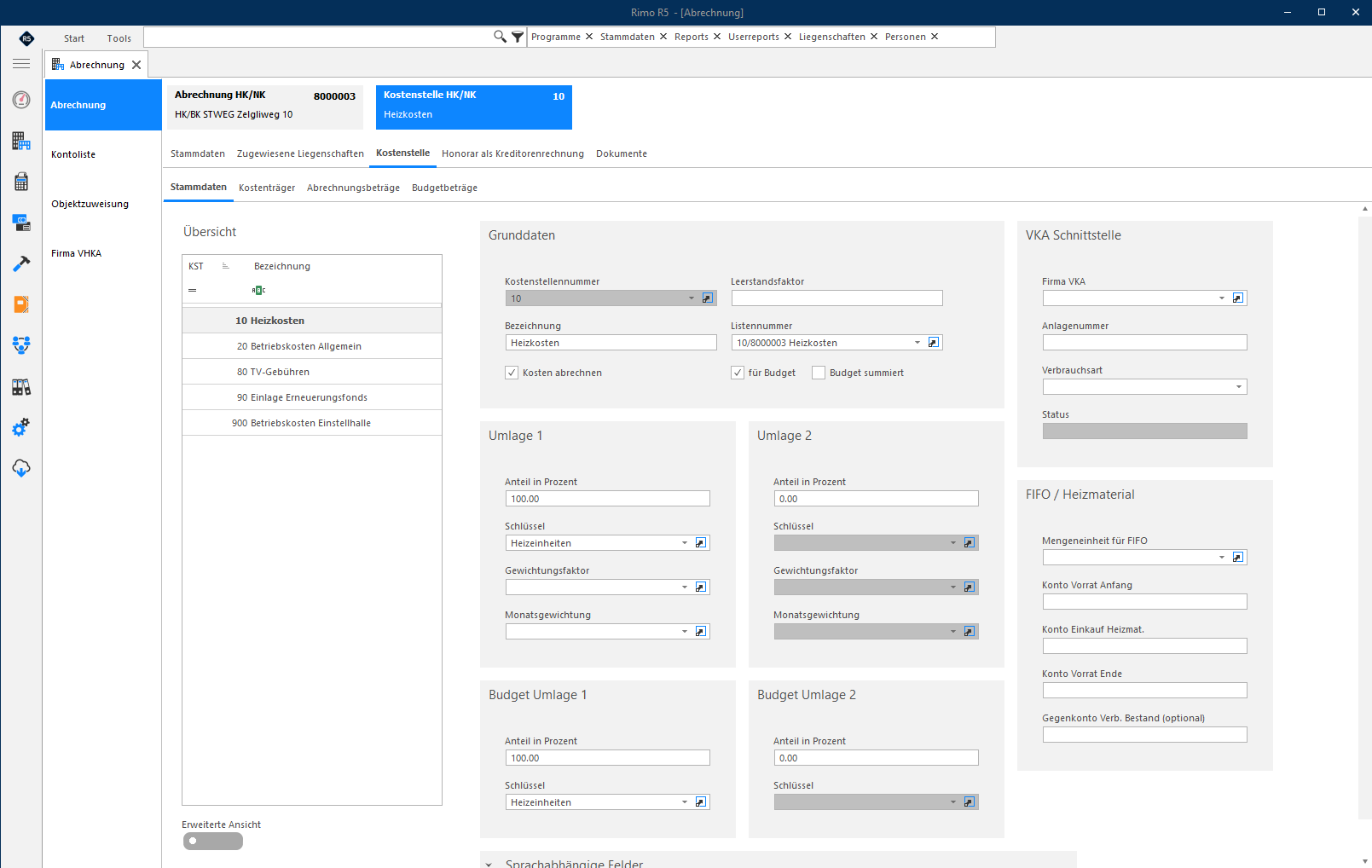Open the lookup button beside Mengeneinheit für FIFO
Screen dimensions: 1372x868
tap(1238, 558)
